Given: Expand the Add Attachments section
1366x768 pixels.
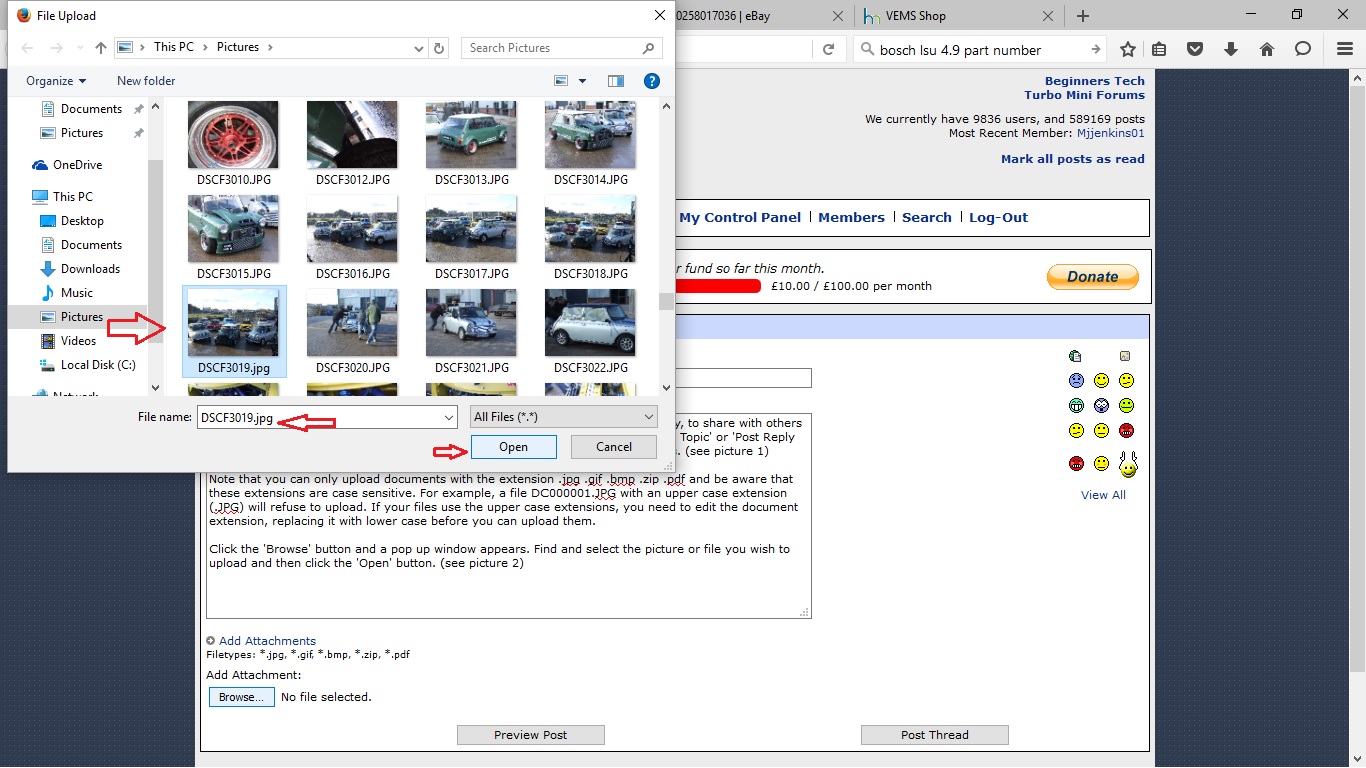Looking at the screenshot, I should [x=261, y=641].
